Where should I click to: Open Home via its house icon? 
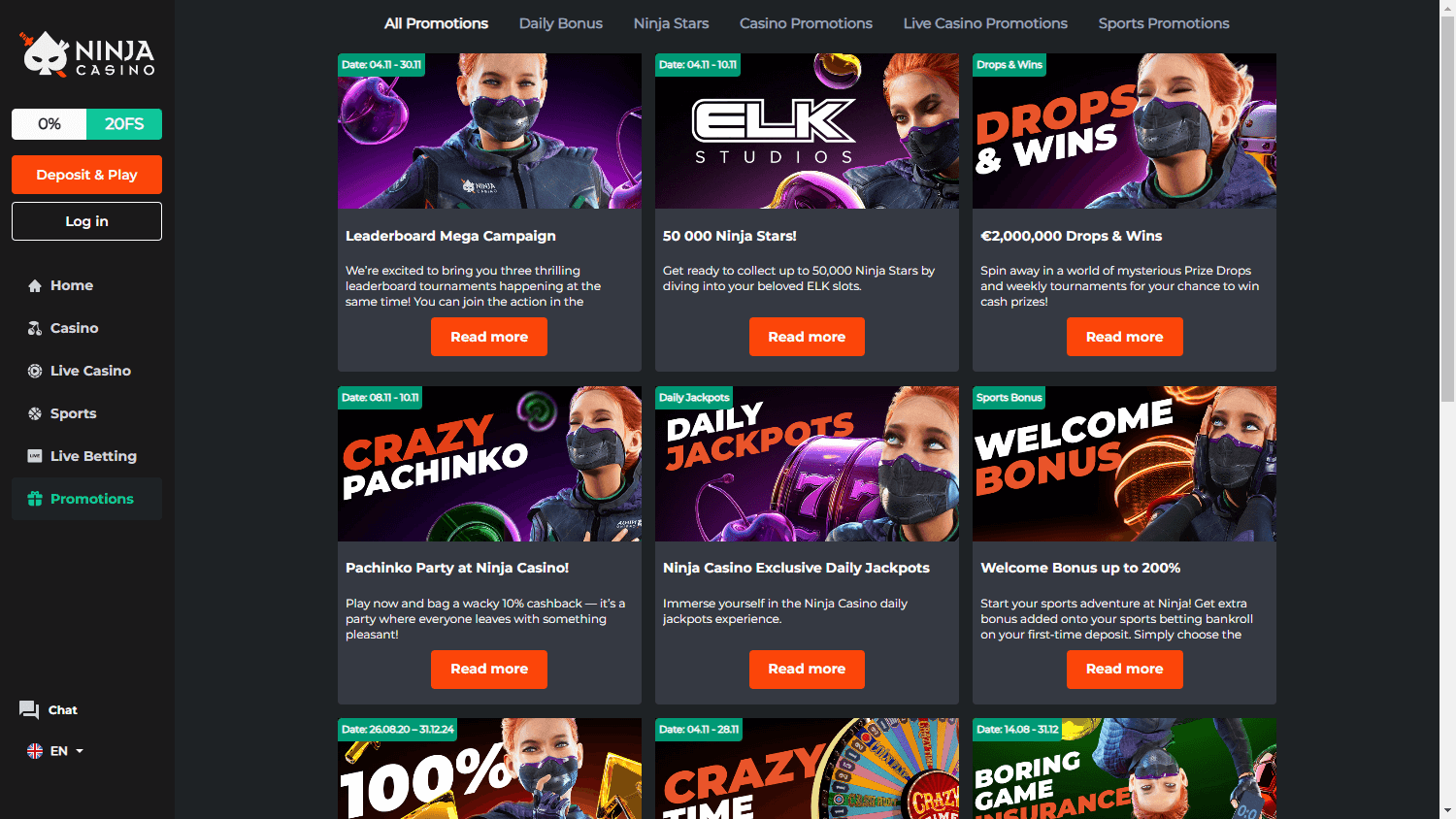pos(35,285)
